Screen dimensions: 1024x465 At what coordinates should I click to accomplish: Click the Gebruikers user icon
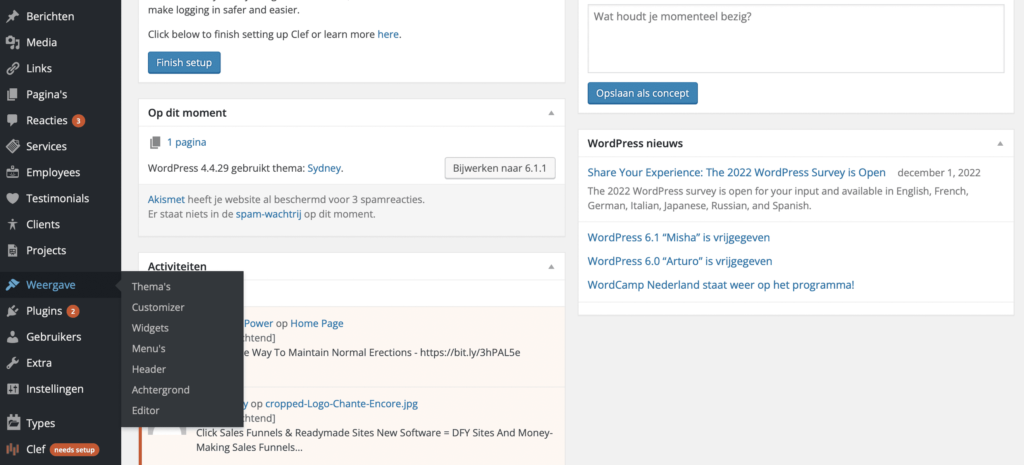12,338
